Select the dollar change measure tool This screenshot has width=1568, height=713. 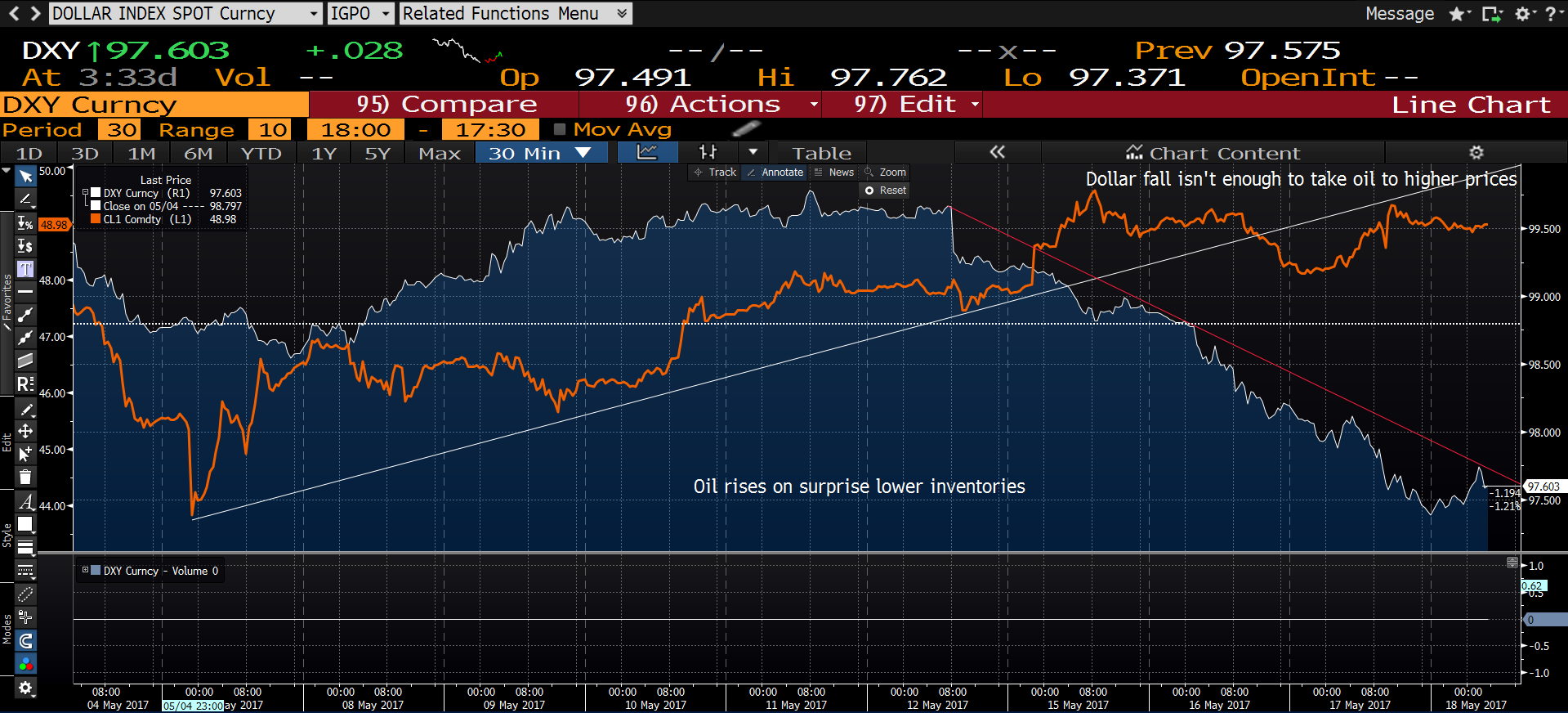point(25,246)
